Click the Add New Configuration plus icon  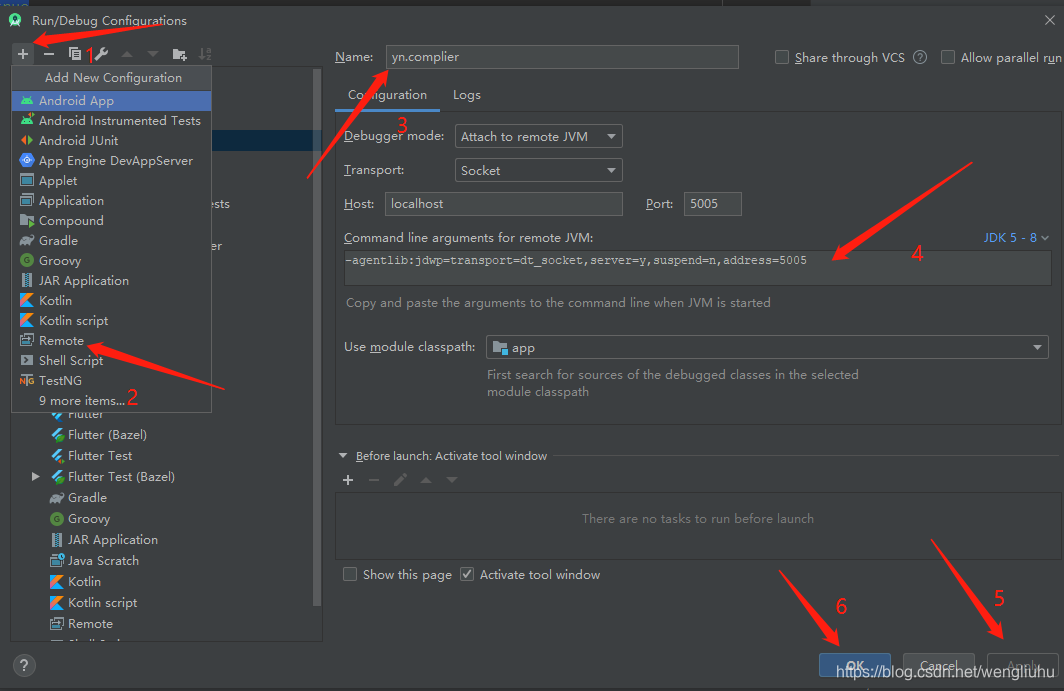click(x=23, y=54)
